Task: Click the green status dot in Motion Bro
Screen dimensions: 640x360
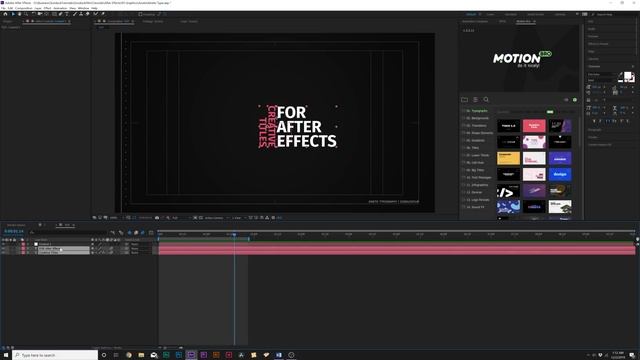Action: coord(575,100)
